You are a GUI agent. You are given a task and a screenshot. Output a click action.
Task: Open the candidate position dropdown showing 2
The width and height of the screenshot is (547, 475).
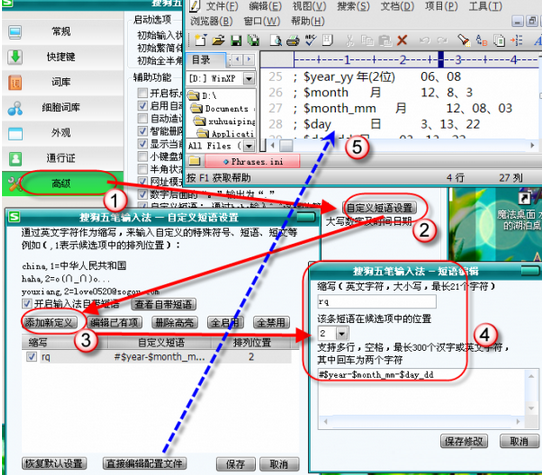[342, 333]
